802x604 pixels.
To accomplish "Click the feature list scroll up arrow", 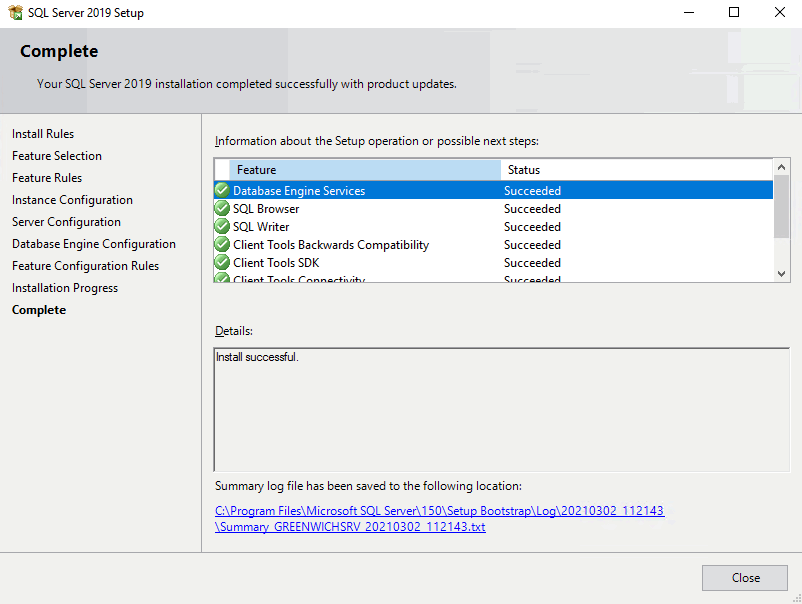I will click(781, 167).
